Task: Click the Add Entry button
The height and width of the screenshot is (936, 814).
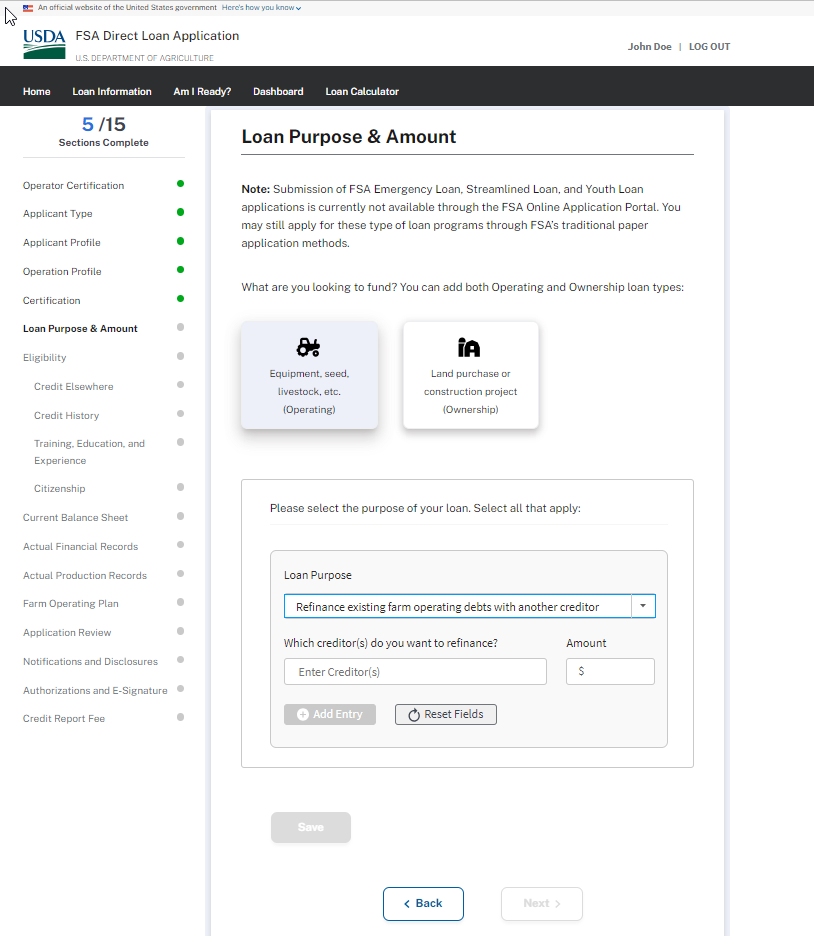Action: click(330, 715)
